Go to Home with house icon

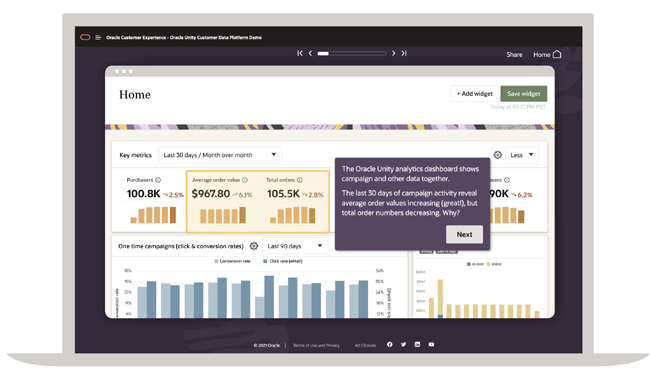547,54
